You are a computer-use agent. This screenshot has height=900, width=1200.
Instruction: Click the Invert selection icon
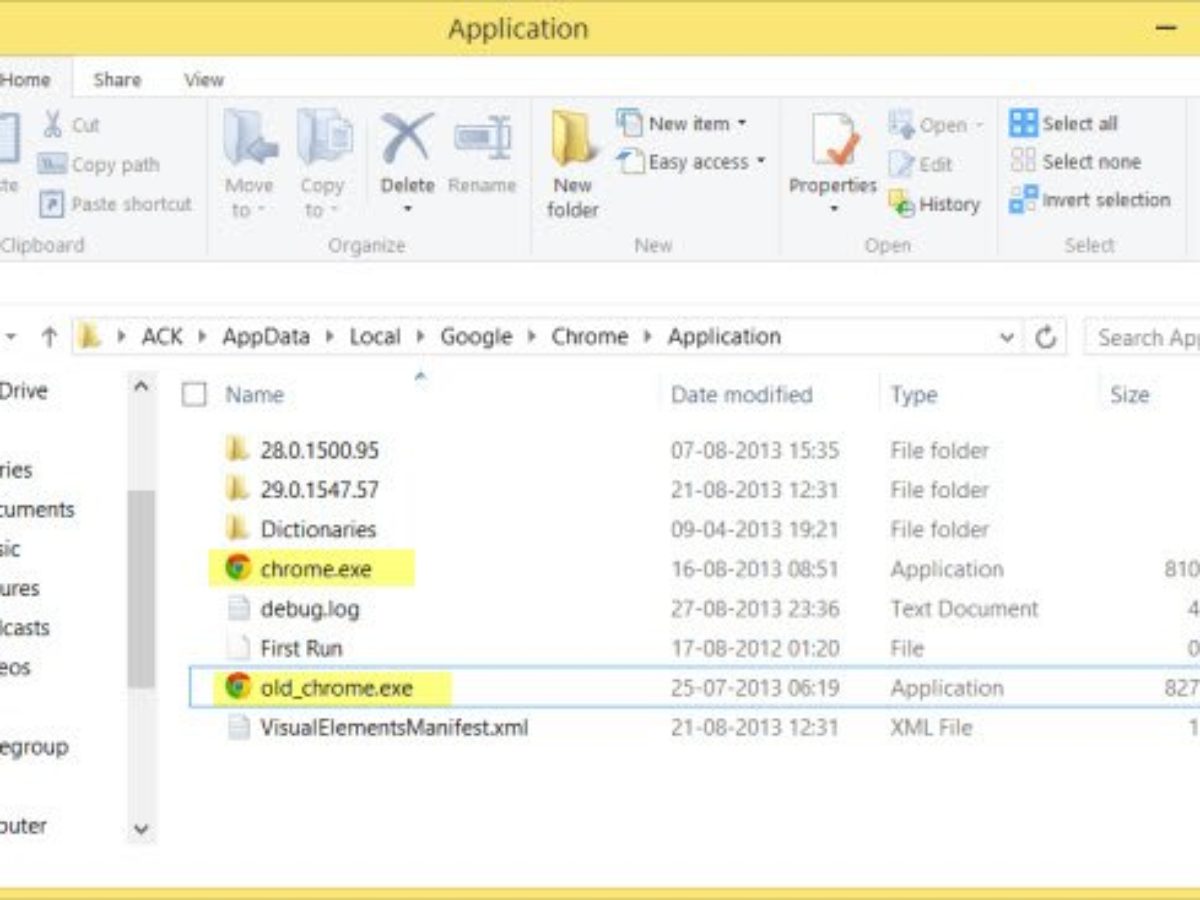tap(1023, 199)
